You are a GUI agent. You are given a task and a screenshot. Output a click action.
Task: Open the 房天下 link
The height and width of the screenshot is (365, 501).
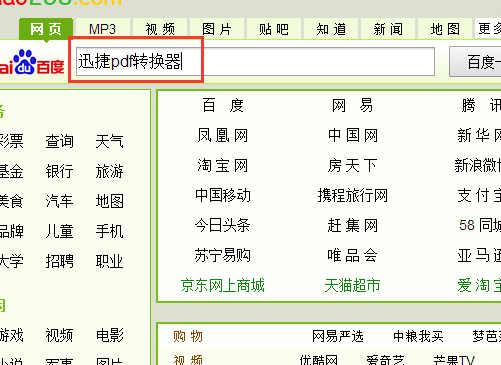[352, 165]
